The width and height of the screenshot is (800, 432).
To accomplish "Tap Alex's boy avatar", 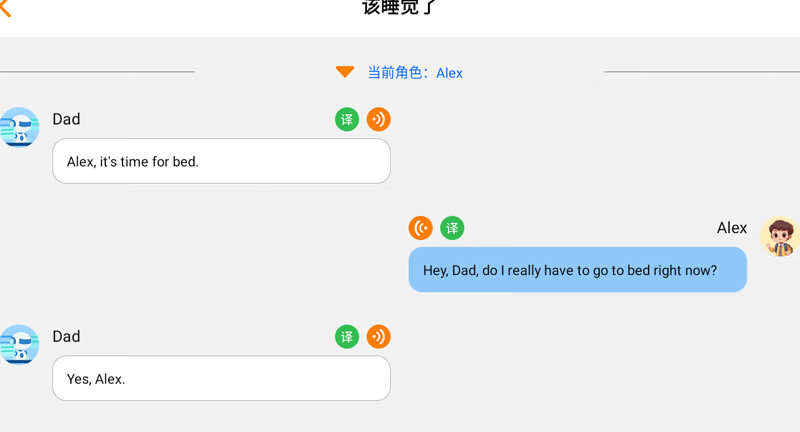I will (x=779, y=237).
